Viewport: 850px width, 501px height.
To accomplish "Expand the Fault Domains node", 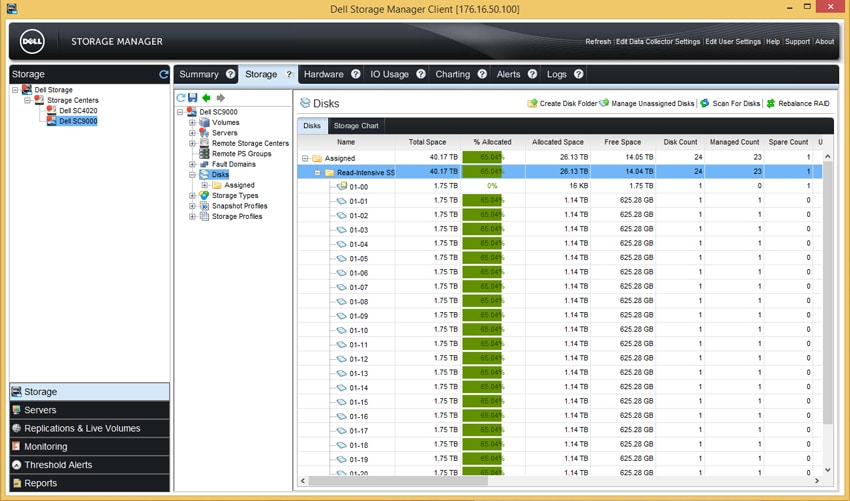I will click(x=192, y=164).
